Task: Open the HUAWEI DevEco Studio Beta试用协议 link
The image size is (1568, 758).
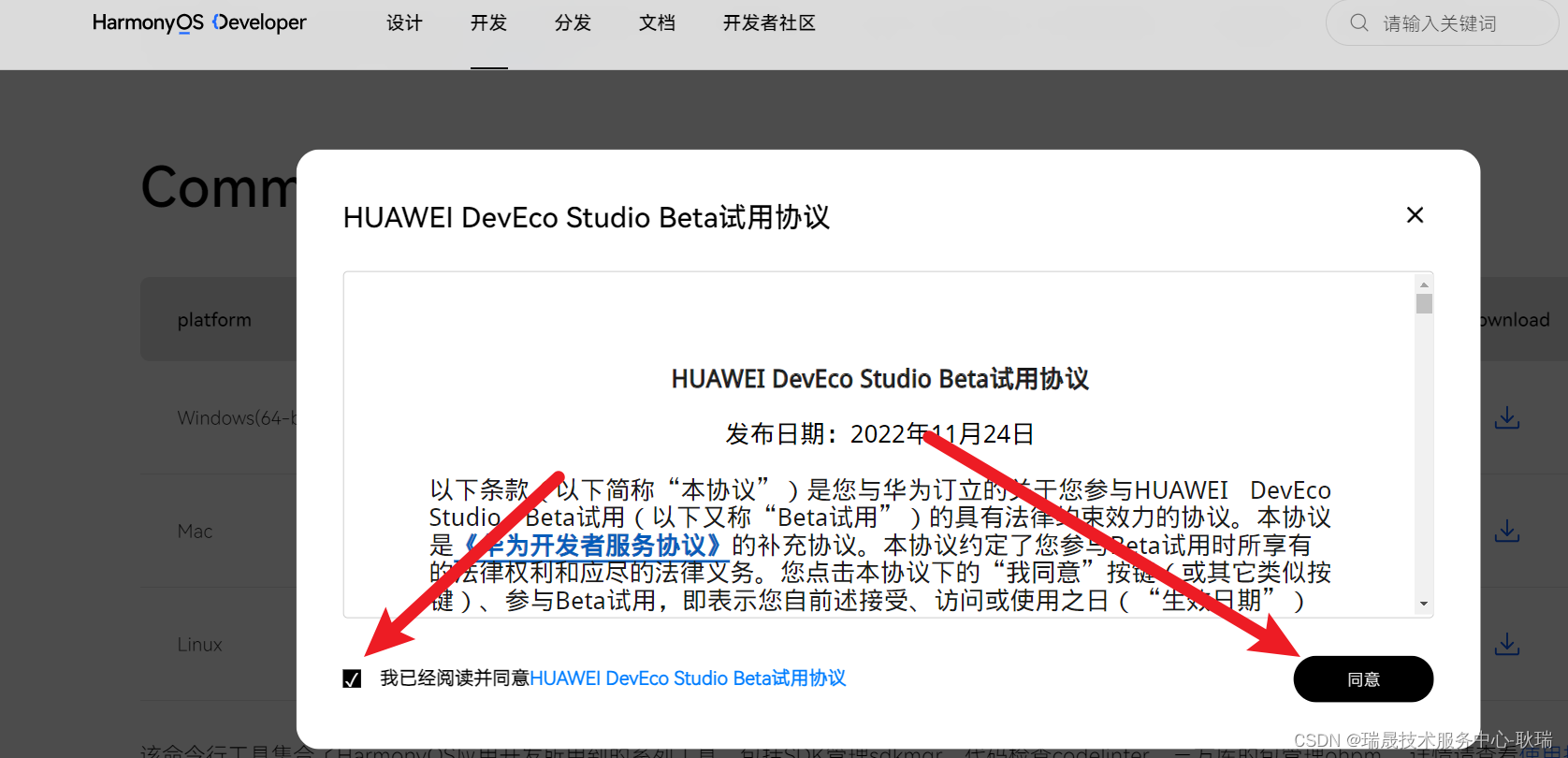Action: point(688,678)
